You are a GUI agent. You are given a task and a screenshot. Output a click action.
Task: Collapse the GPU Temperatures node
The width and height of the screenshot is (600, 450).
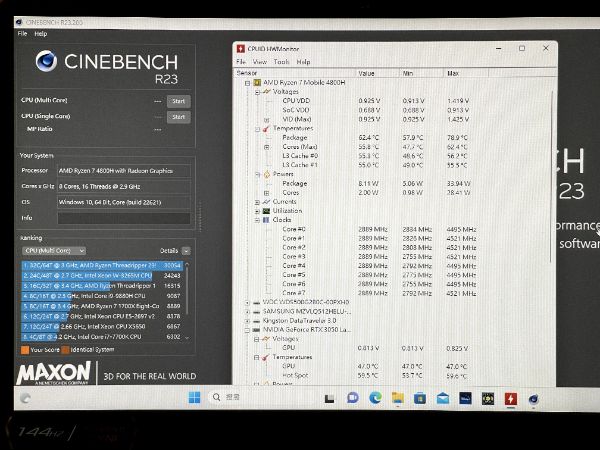point(257,357)
